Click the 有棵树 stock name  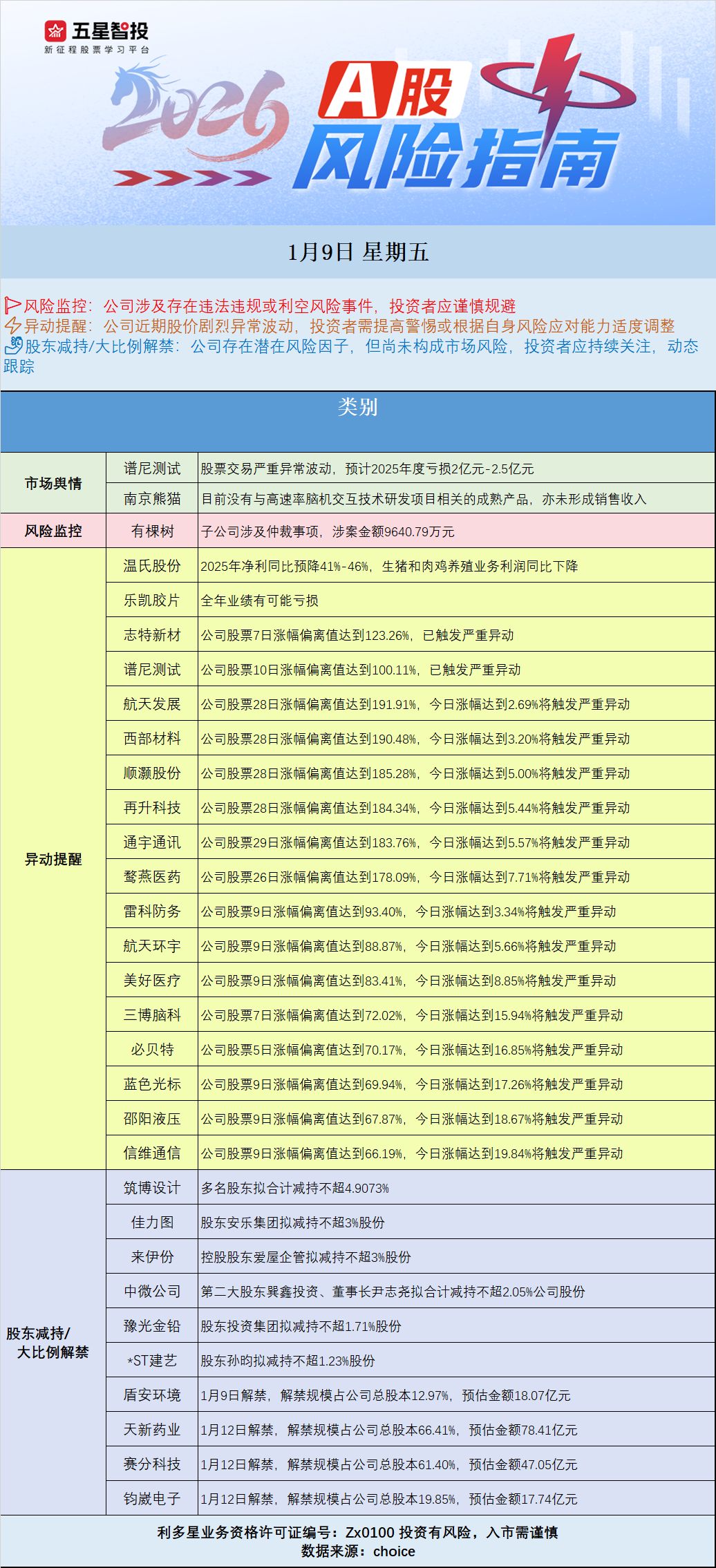pos(152,531)
